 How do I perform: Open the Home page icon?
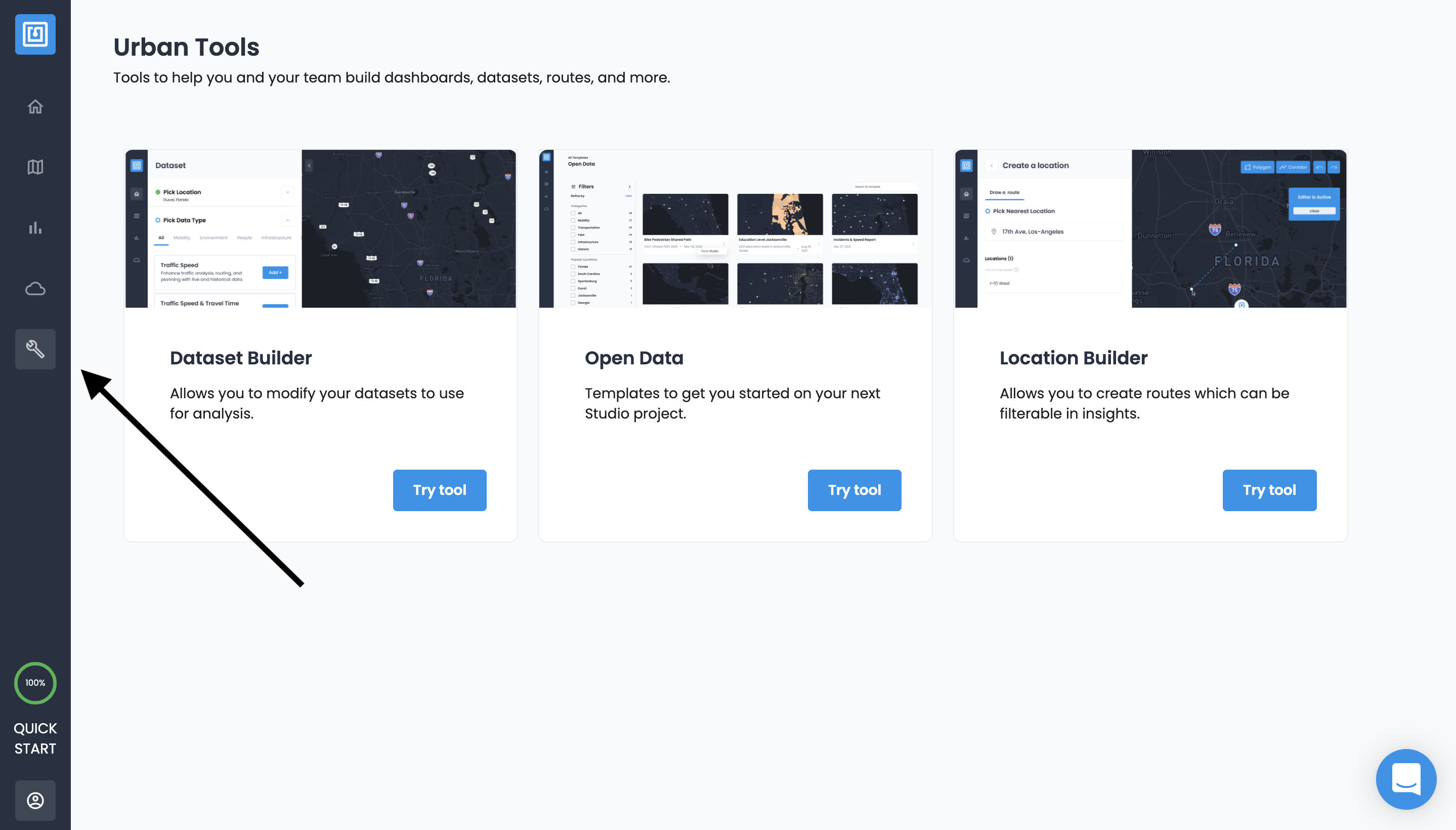click(x=35, y=107)
